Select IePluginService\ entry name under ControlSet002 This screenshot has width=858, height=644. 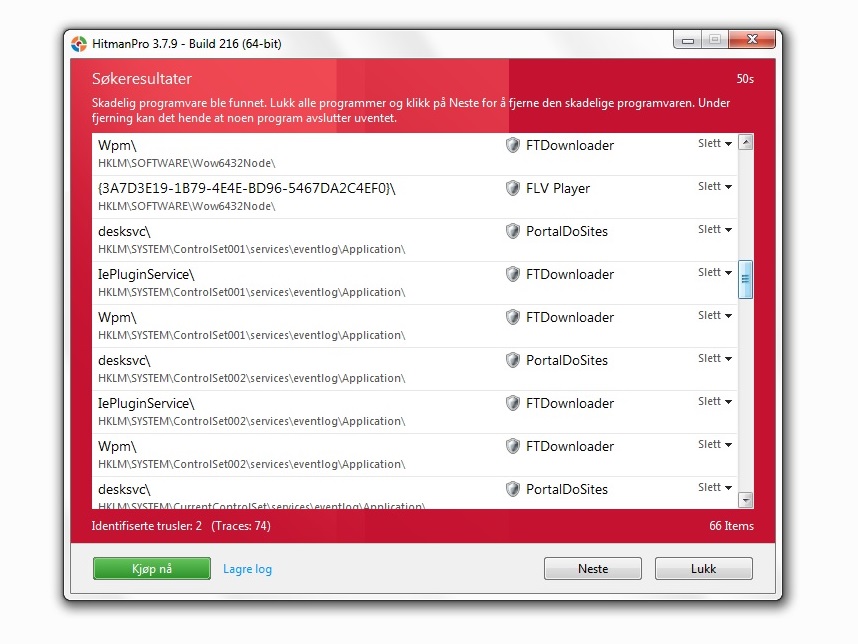click(x=146, y=404)
